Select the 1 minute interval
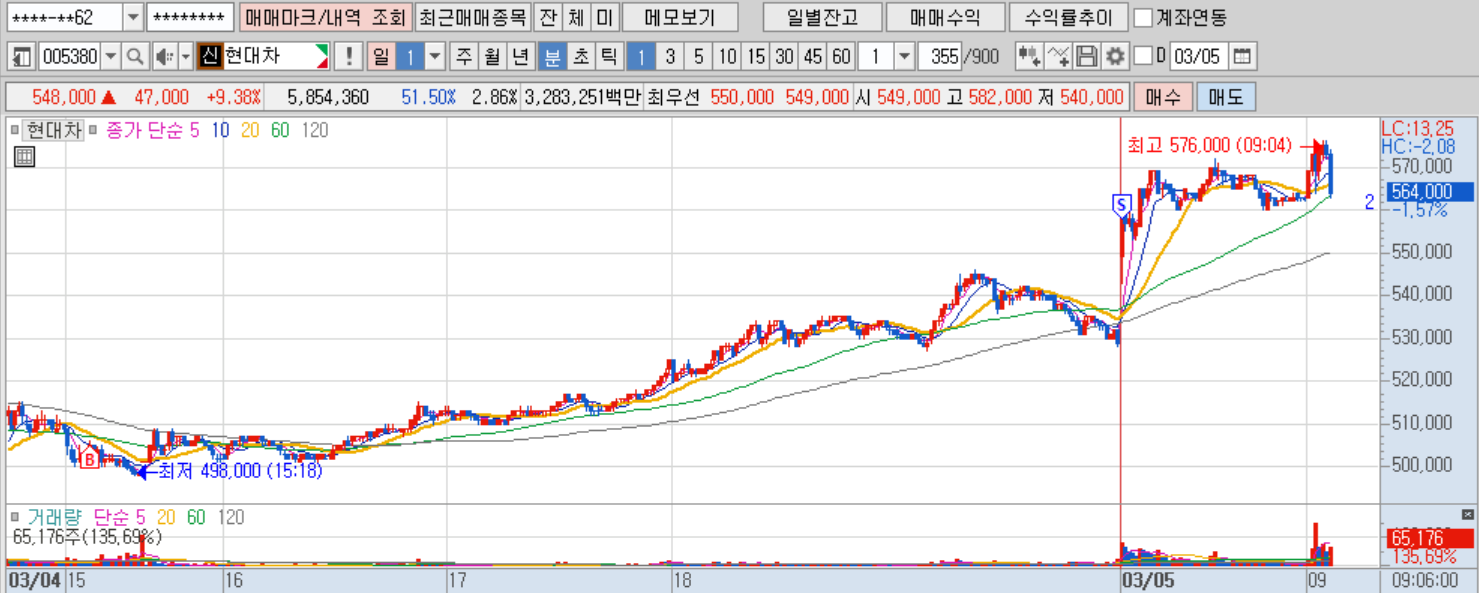1479x593 pixels. coord(641,56)
